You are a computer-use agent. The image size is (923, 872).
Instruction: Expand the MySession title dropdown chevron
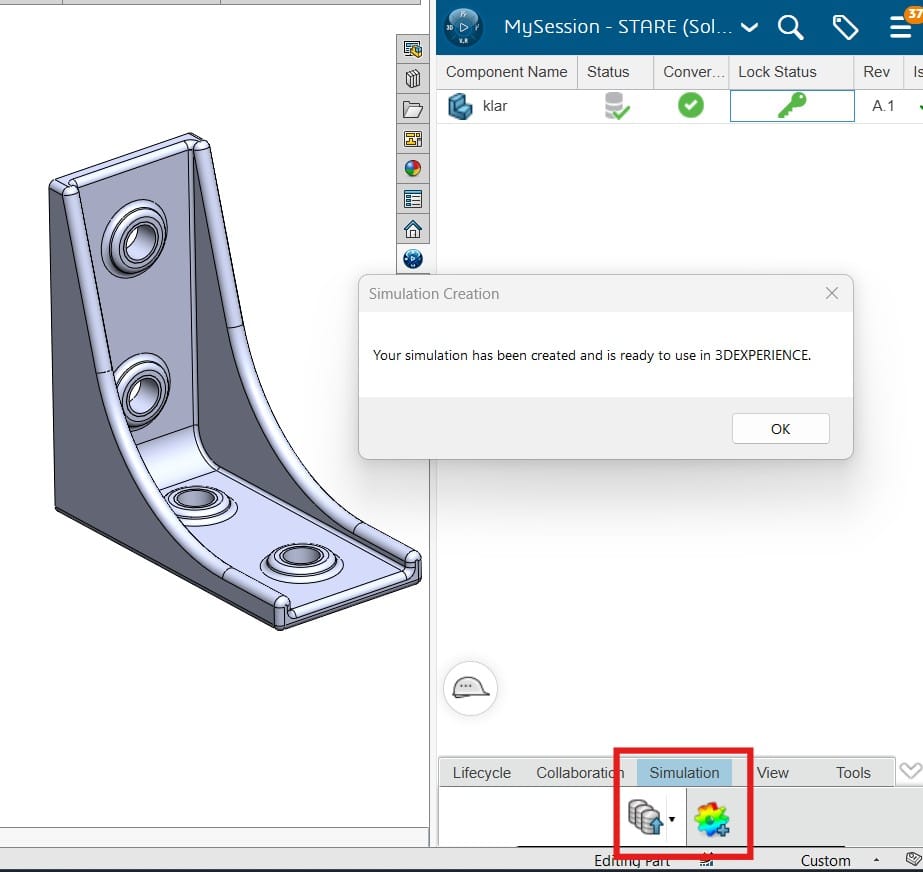(749, 27)
